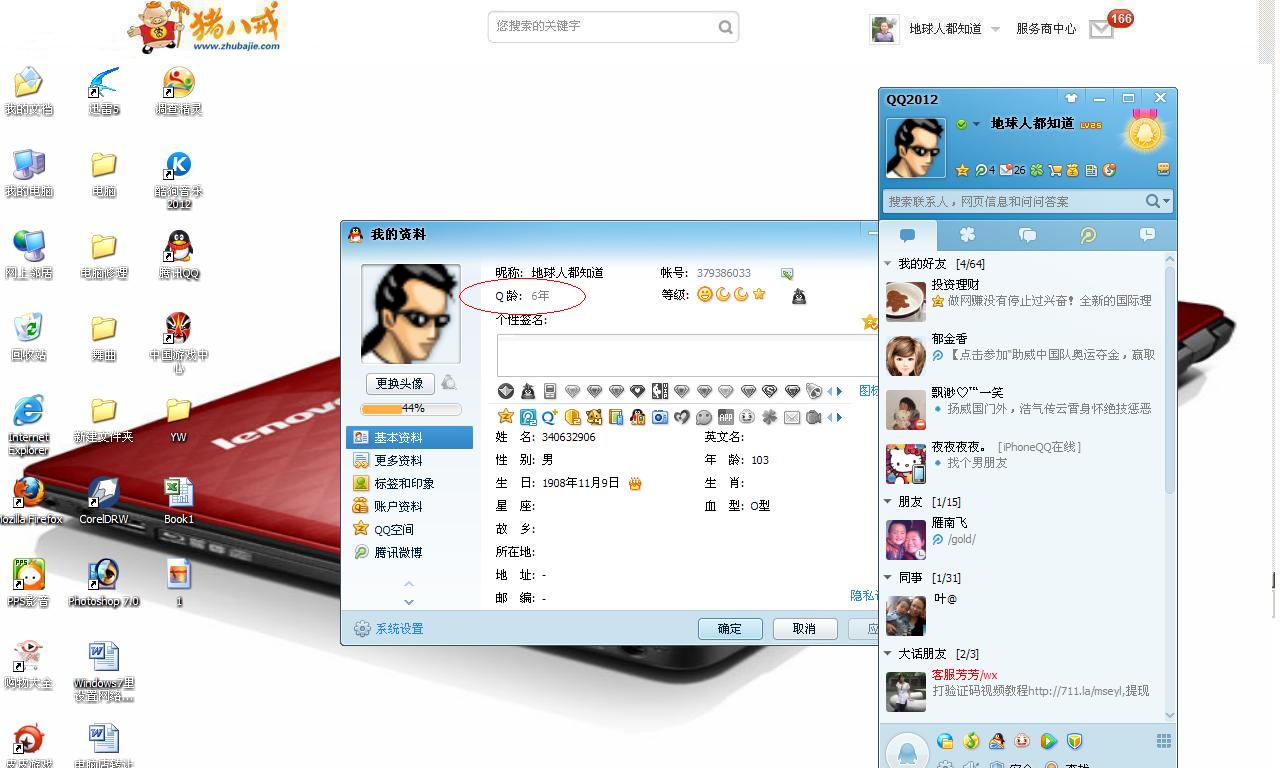Click 取消 button in profile window
Viewport: 1280px width, 768px height.
(x=804, y=629)
